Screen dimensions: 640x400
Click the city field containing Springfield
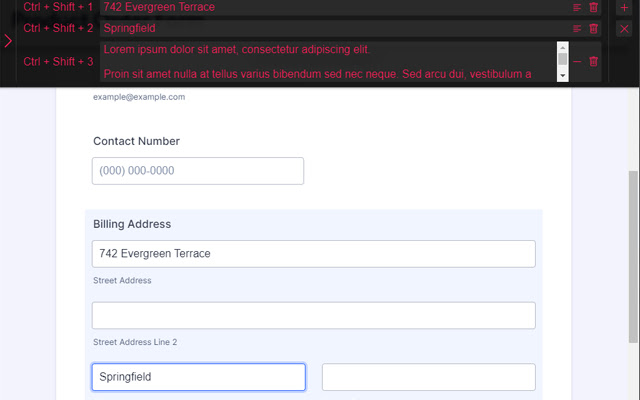(198, 377)
